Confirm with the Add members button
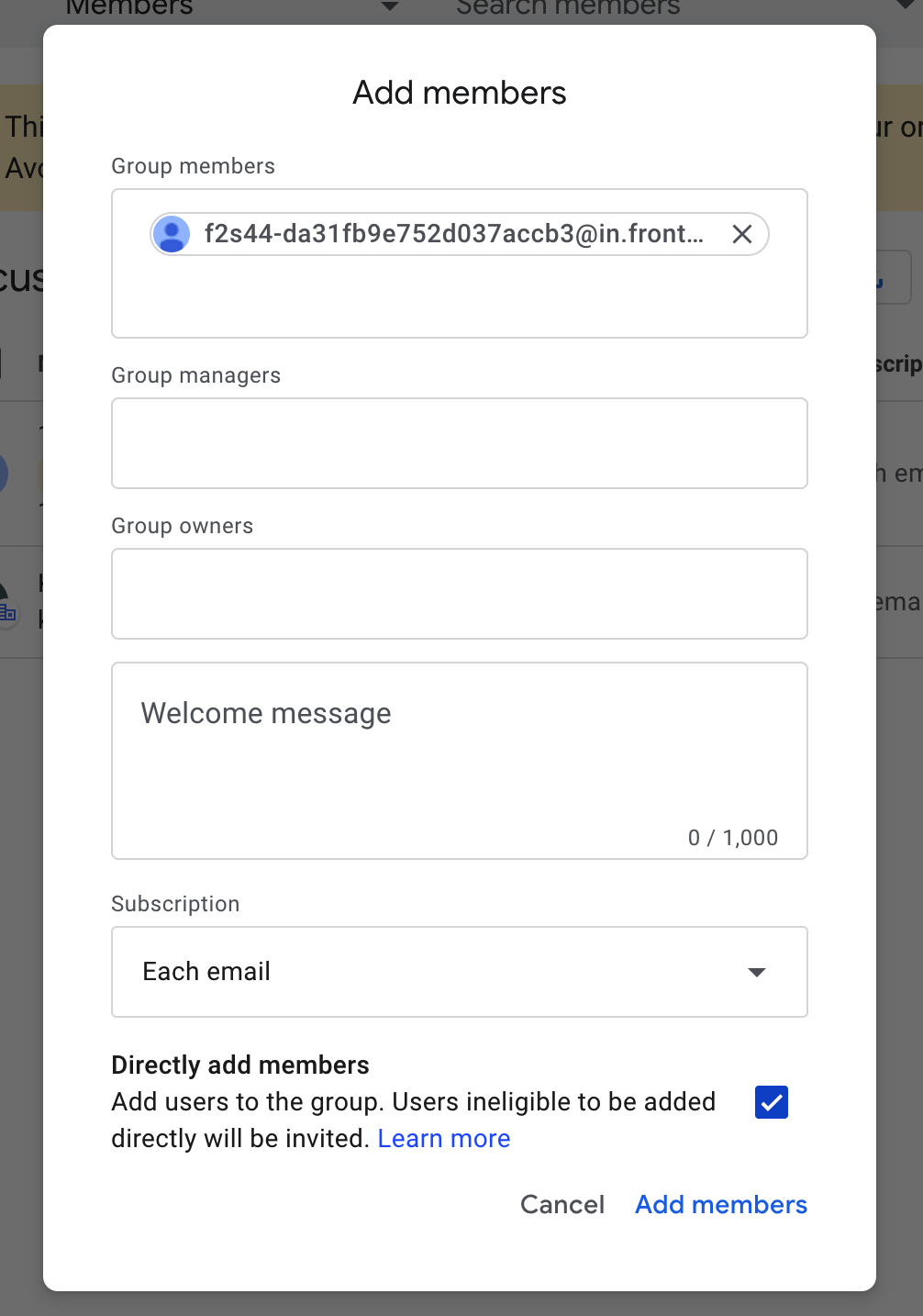The width and height of the screenshot is (923, 1316). 721,1205
